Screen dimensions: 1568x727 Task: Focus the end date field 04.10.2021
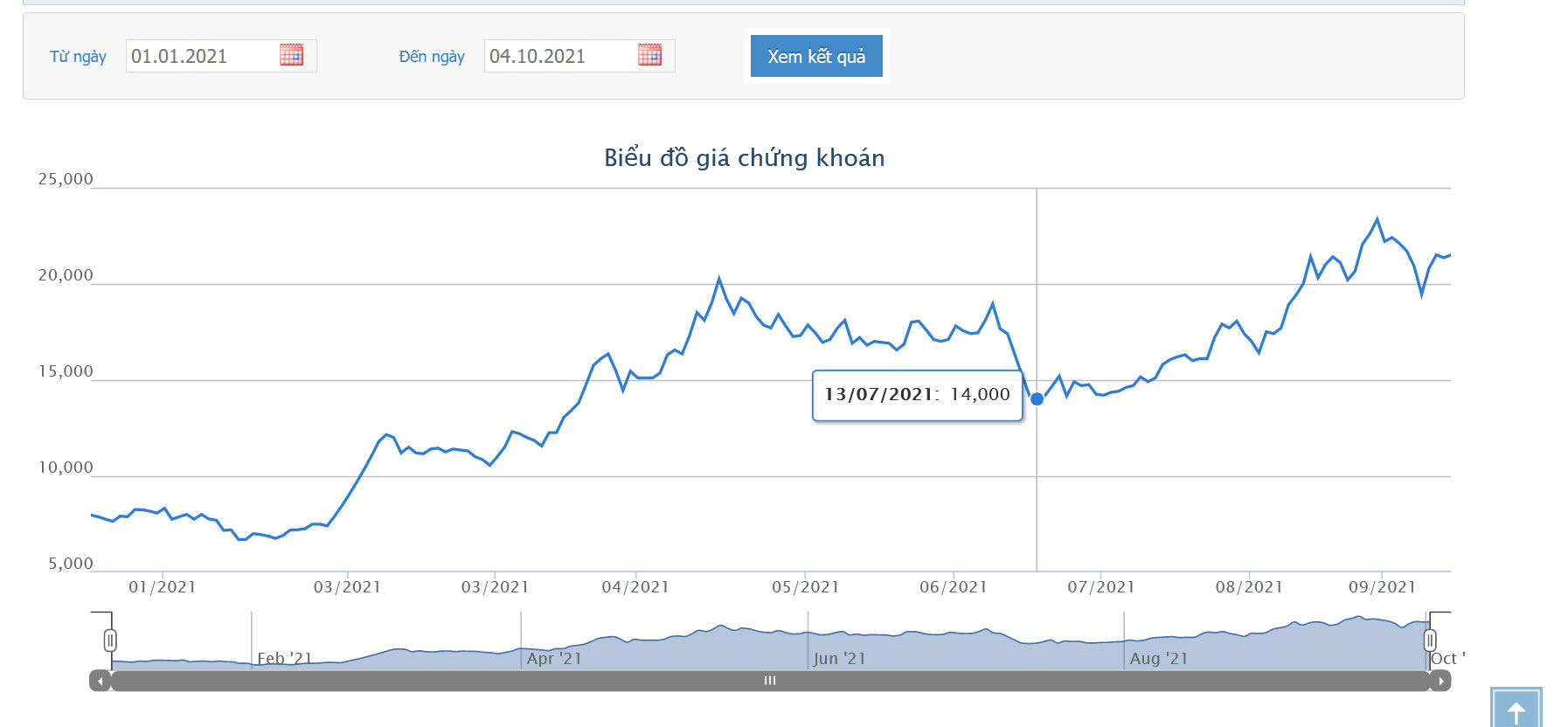tap(559, 56)
